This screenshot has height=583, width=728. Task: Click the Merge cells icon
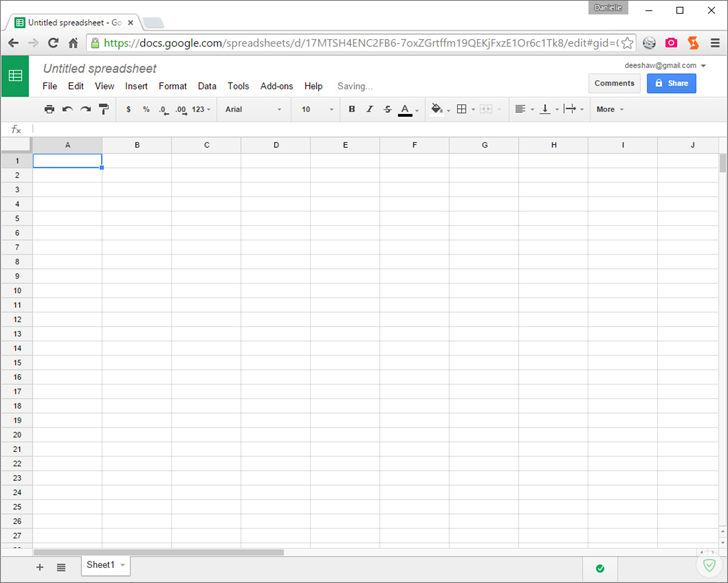pos(486,109)
